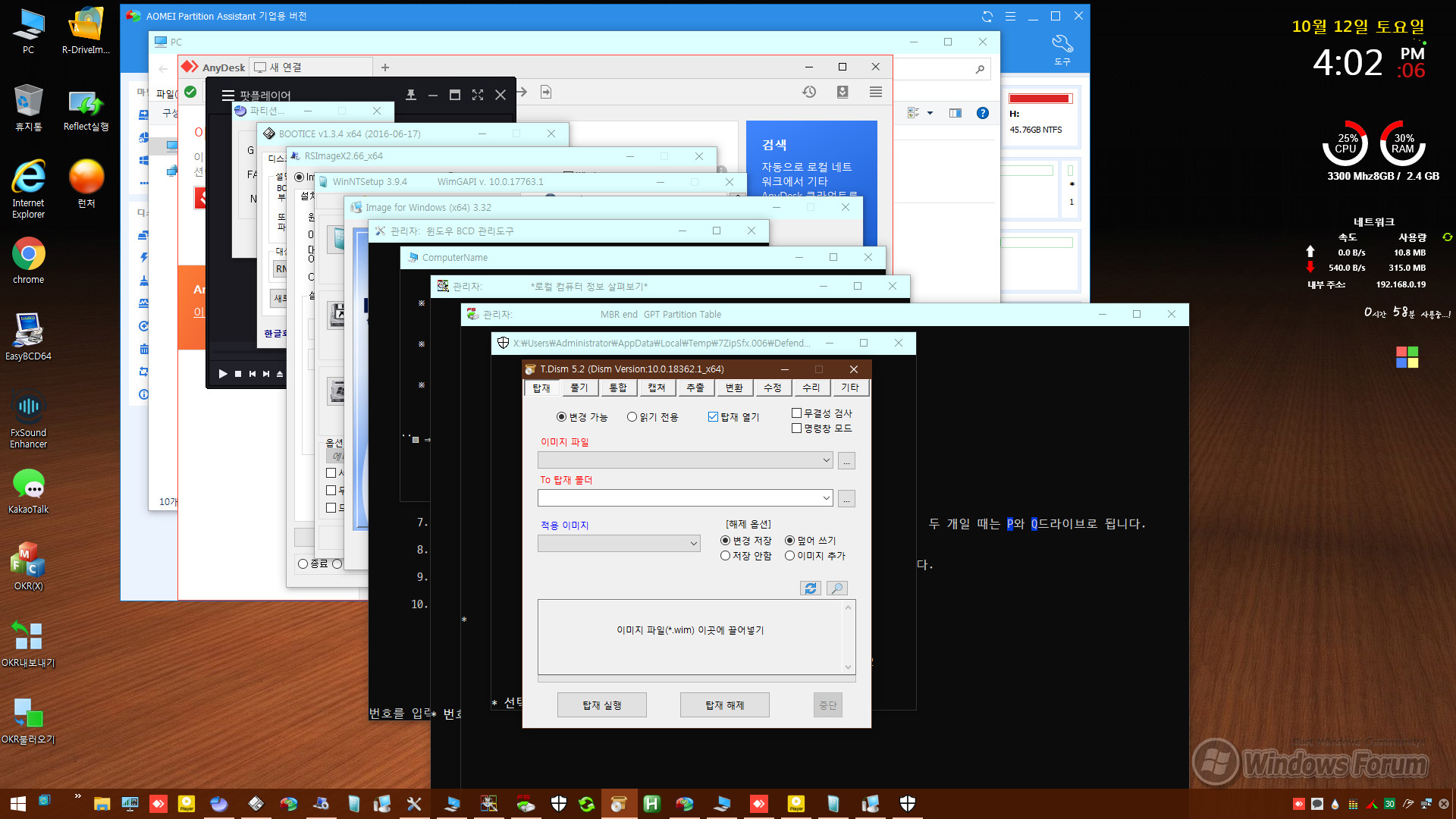Screen dimensions: 1456x819
Task: Browse for the 이미지 파일 with the ... button
Action: pos(847,461)
